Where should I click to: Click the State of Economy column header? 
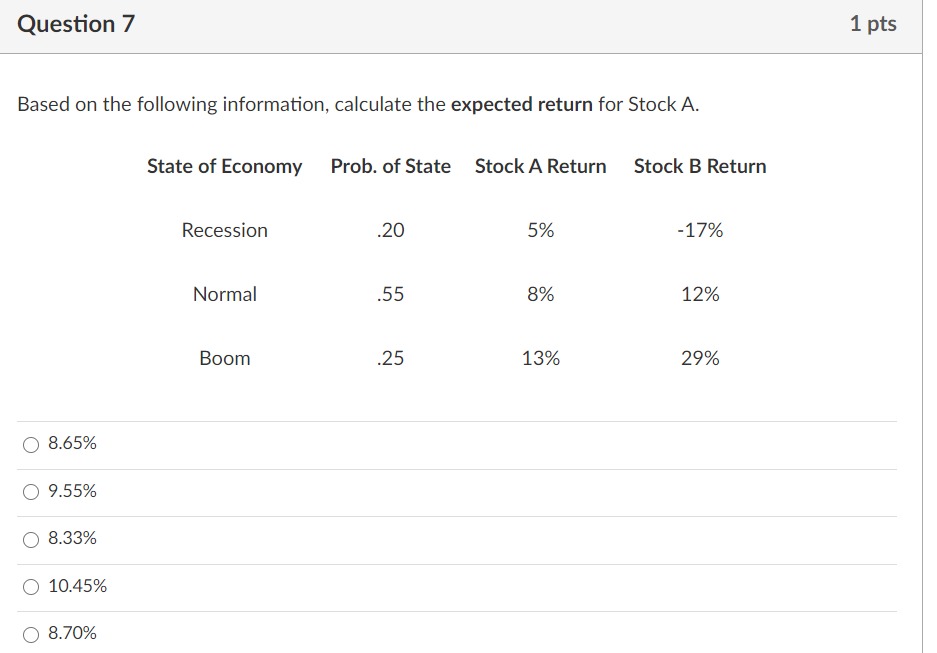[224, 167]
